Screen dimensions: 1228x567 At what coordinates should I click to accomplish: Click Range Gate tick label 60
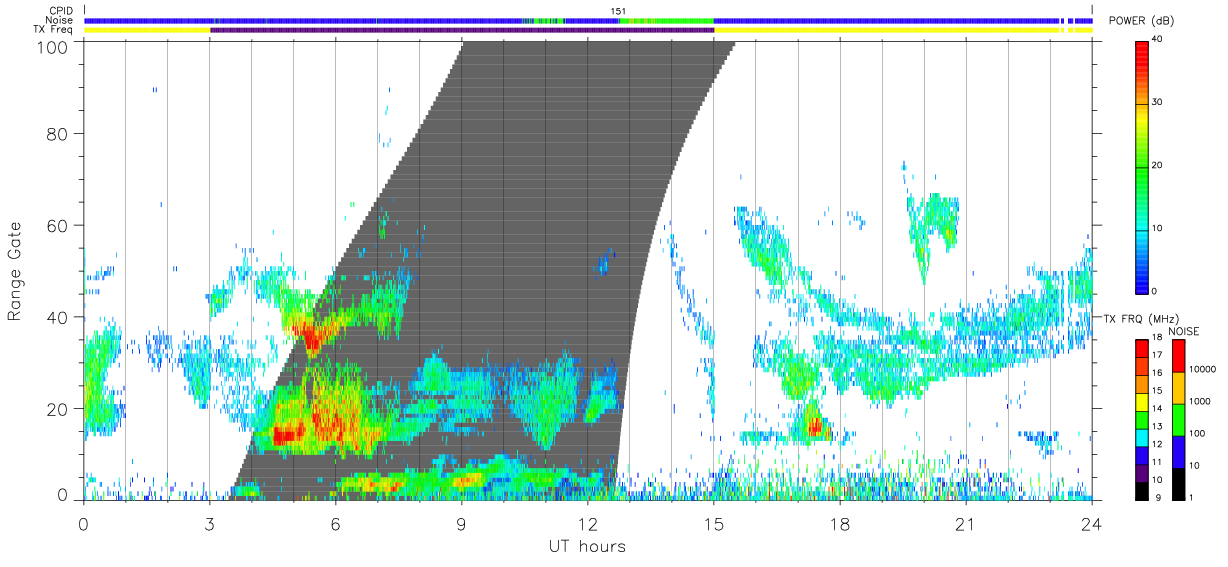pyautogui.click(x=59, y=225)
